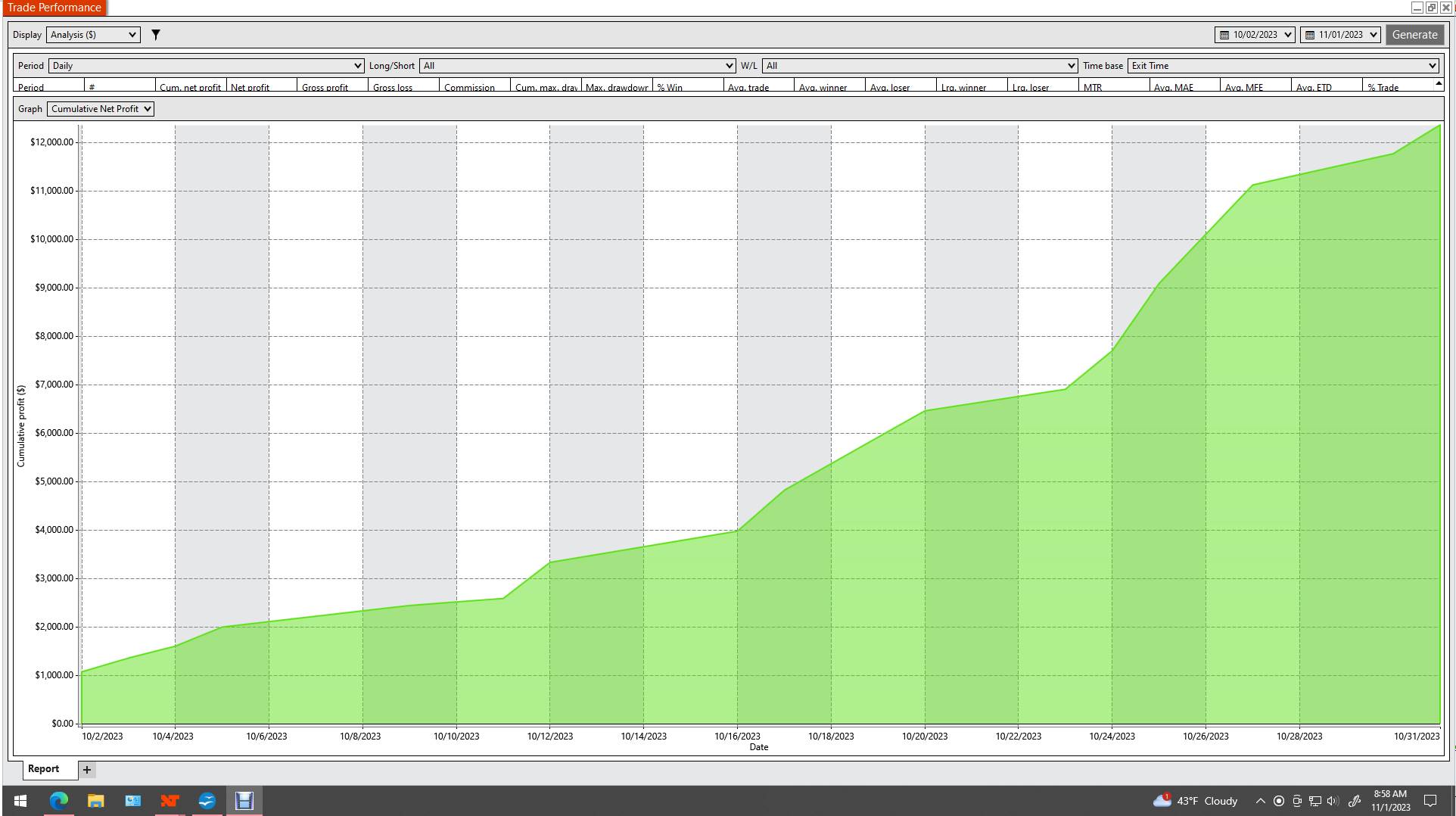Viewport: 1456px width, 816px height.
Task: Click the filter funnel icon
Action: pos(156,35)
